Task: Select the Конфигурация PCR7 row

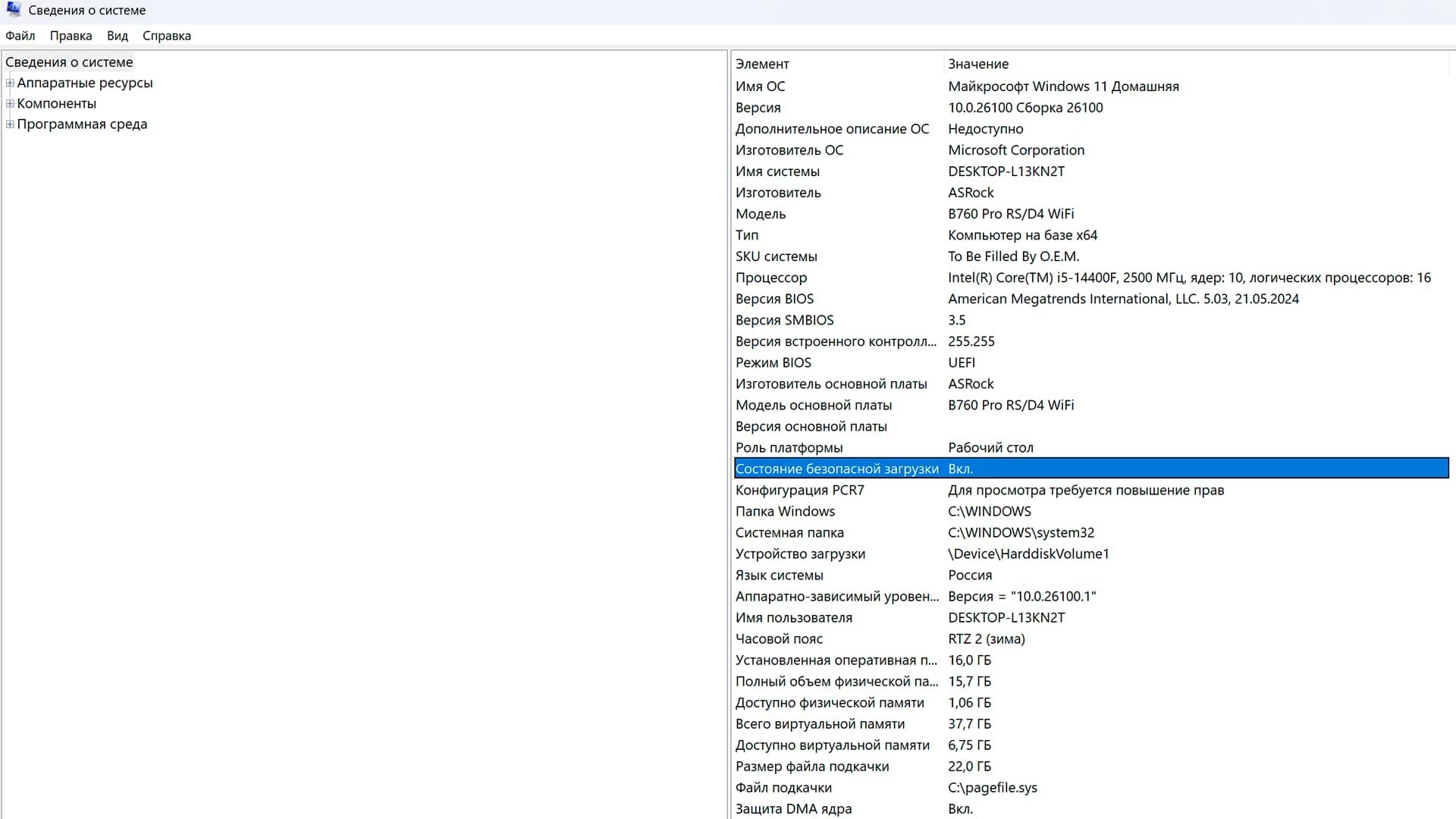Action: click(834, 490)
